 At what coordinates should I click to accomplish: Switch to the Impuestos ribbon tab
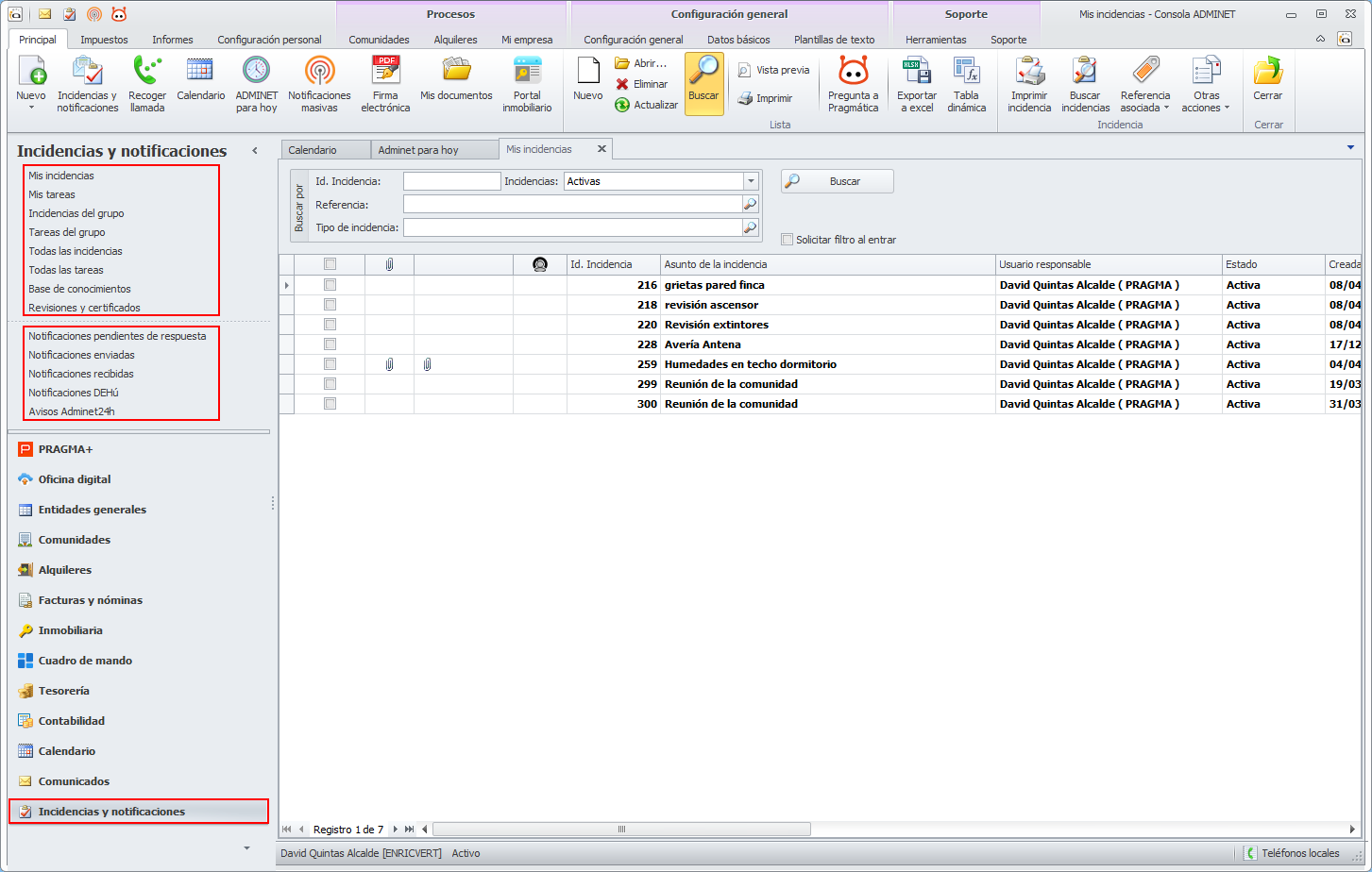coord(104,40)
